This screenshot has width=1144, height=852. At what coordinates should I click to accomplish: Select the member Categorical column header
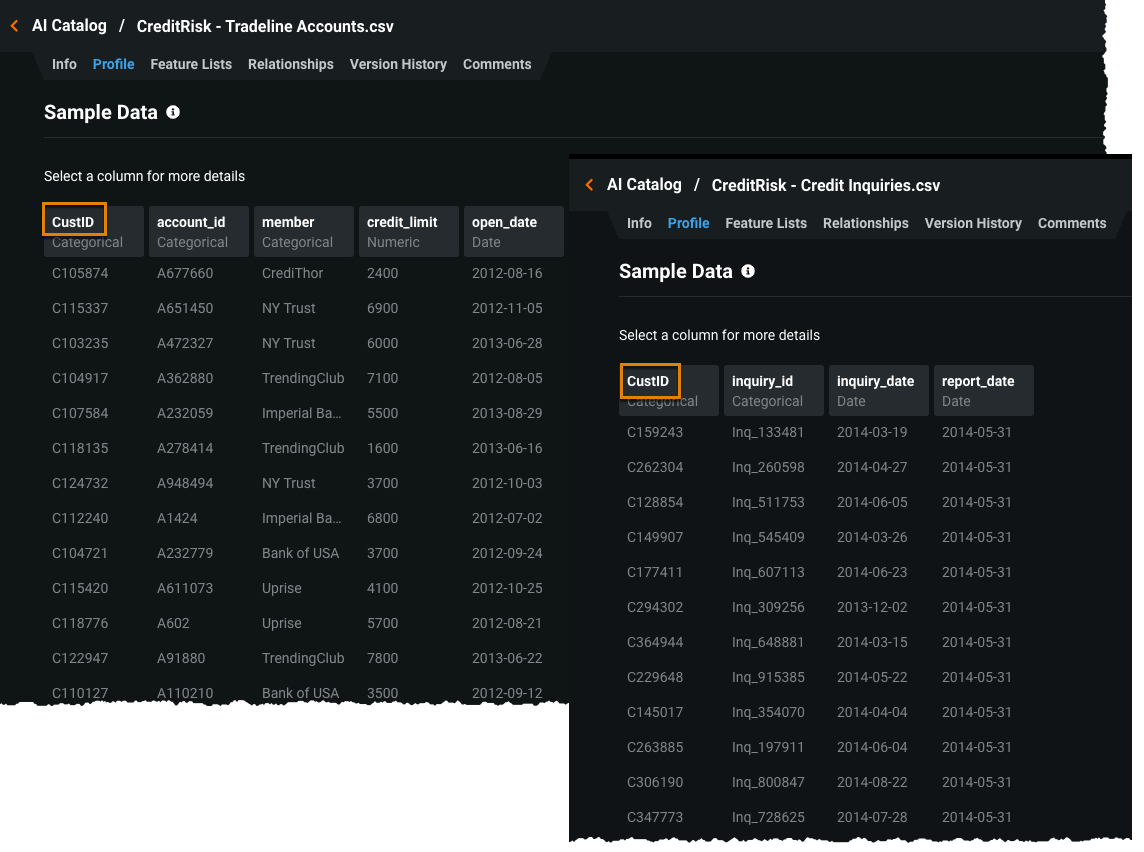[303, 231]
